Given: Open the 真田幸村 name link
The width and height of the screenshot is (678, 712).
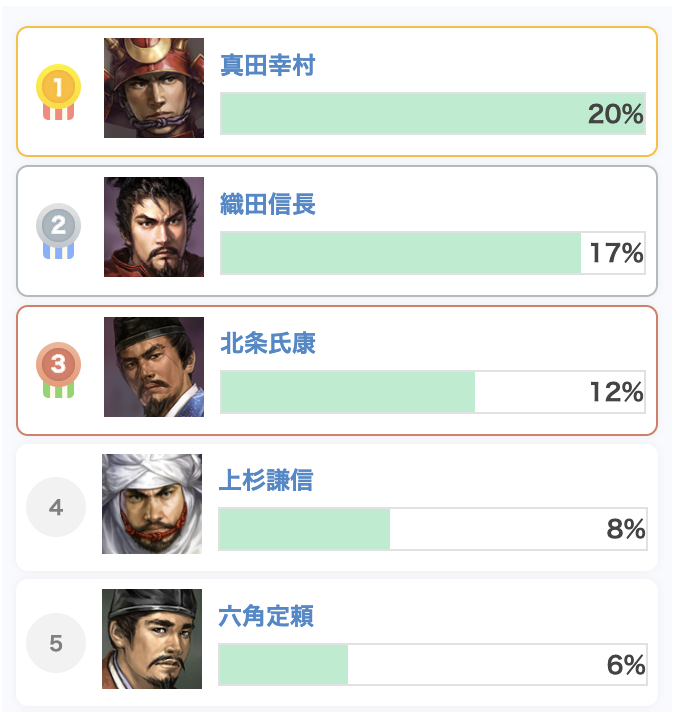Looking at the screenshot, I should [x=268, y=66].
